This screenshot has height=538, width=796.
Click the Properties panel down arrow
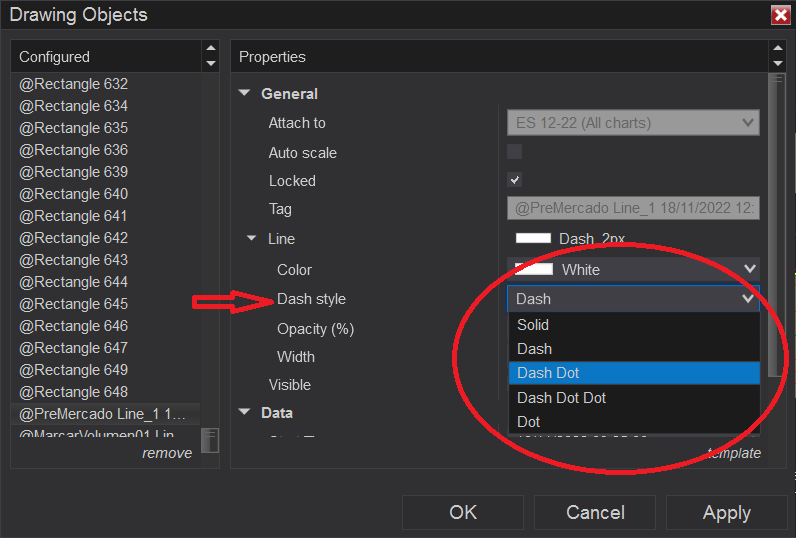(x=777, y=63)
